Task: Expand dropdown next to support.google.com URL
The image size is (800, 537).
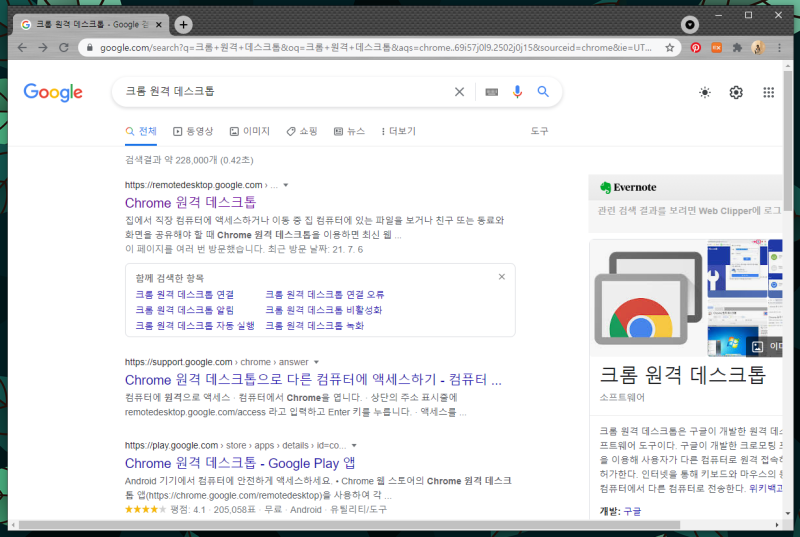Action: tap(316, 362)
